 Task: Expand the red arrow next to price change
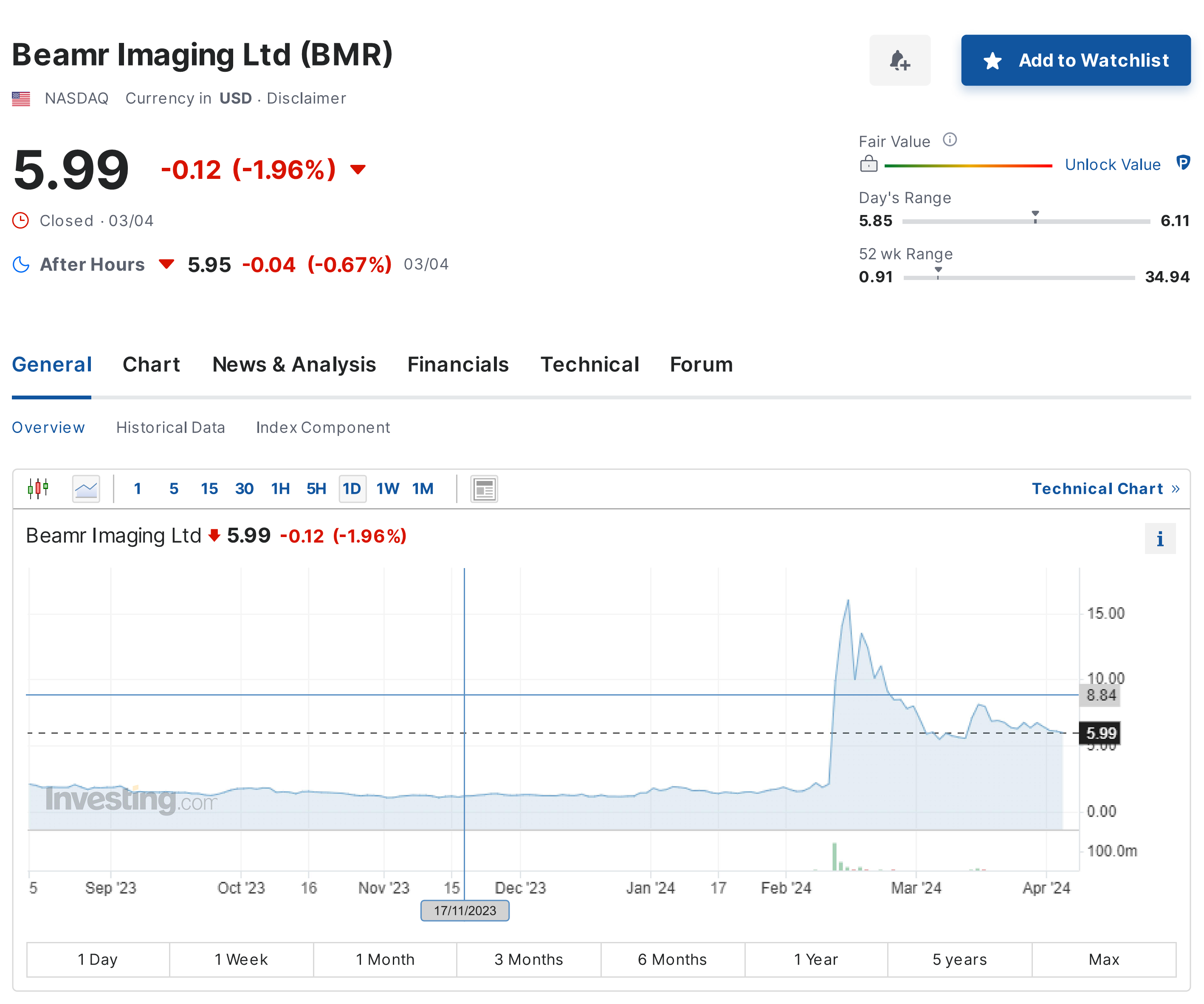pyautogui.click(x=358, y=169)
